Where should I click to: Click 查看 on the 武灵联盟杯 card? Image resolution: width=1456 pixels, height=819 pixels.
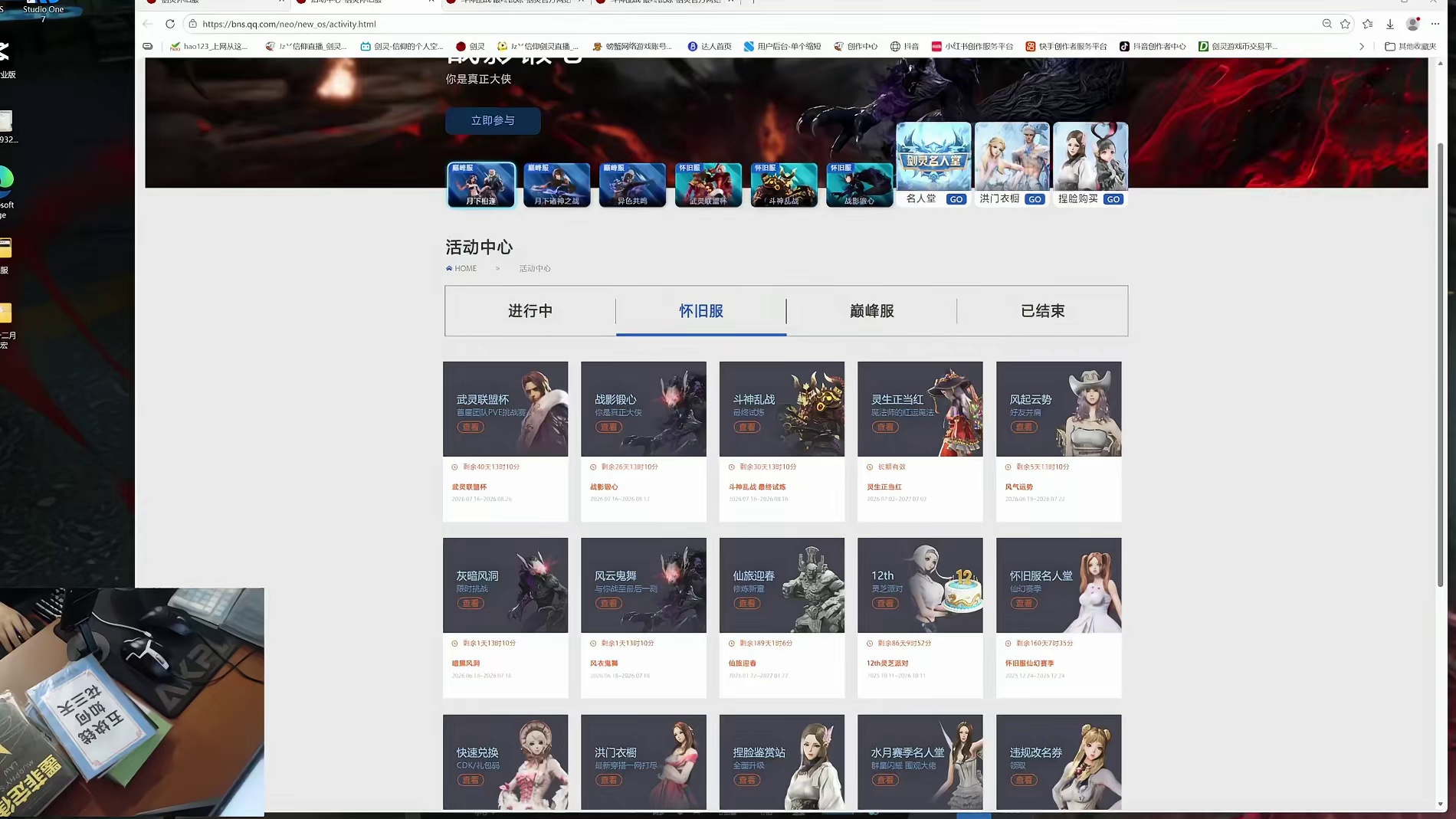[471, 427]
